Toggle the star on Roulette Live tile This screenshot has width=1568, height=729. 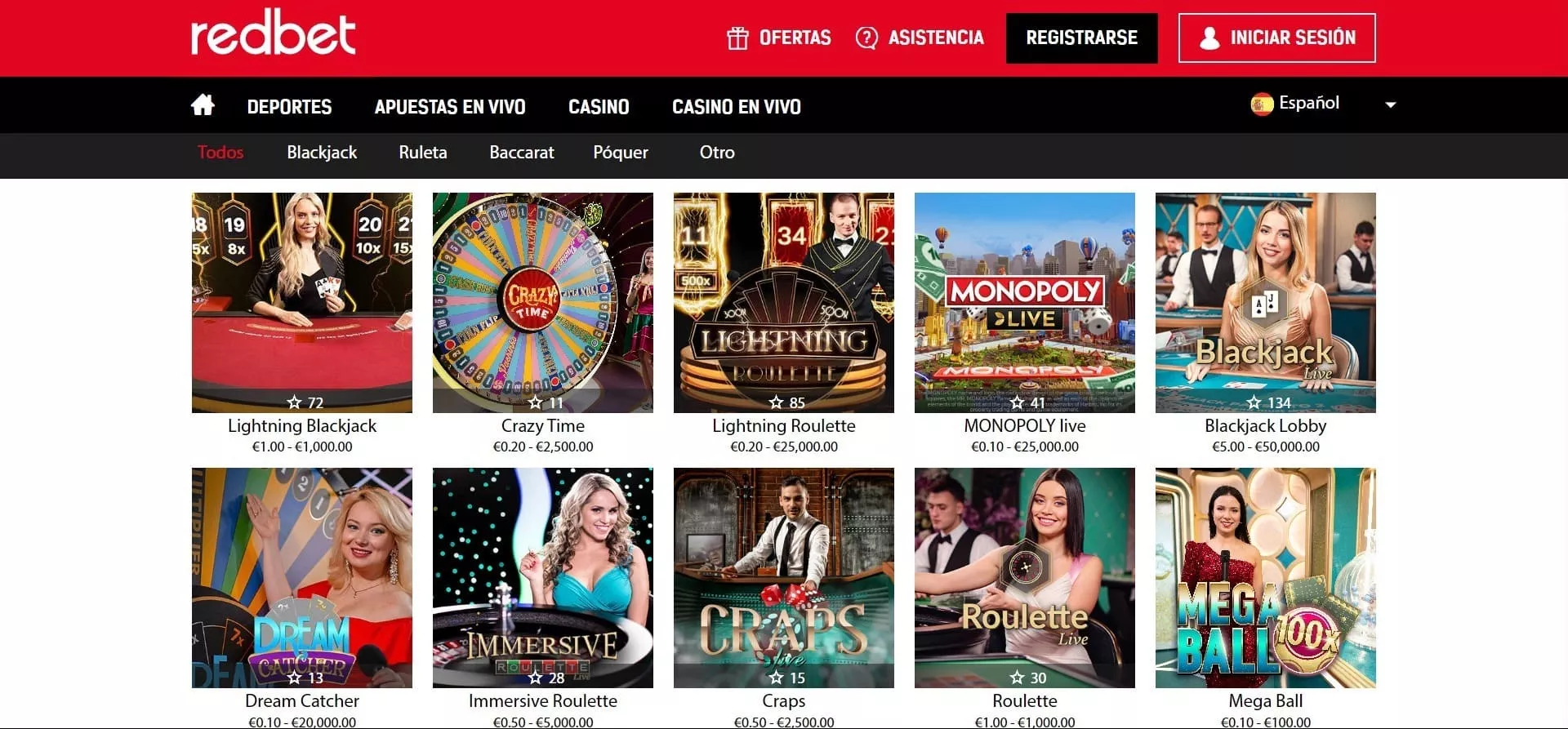coord(1018,677)
